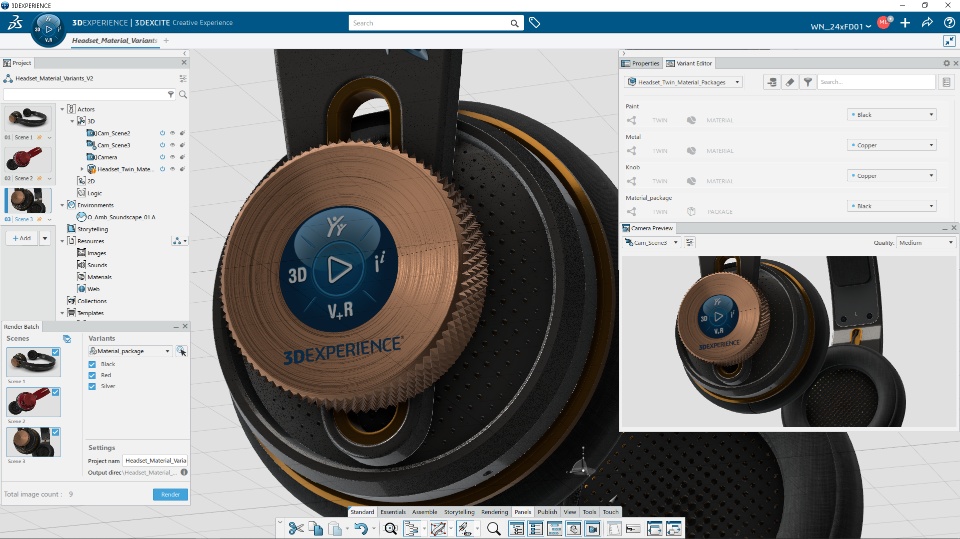Click the Cut scissors icon in bottom toolbar

click(296, 528)
